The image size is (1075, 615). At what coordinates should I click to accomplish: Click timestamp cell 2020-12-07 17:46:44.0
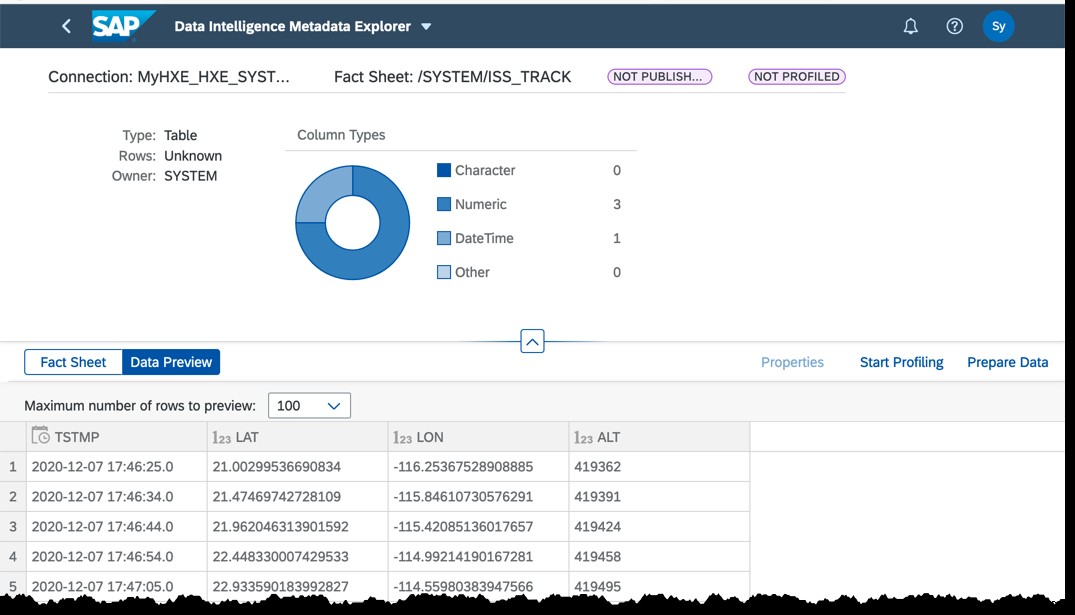coord(117,527)
